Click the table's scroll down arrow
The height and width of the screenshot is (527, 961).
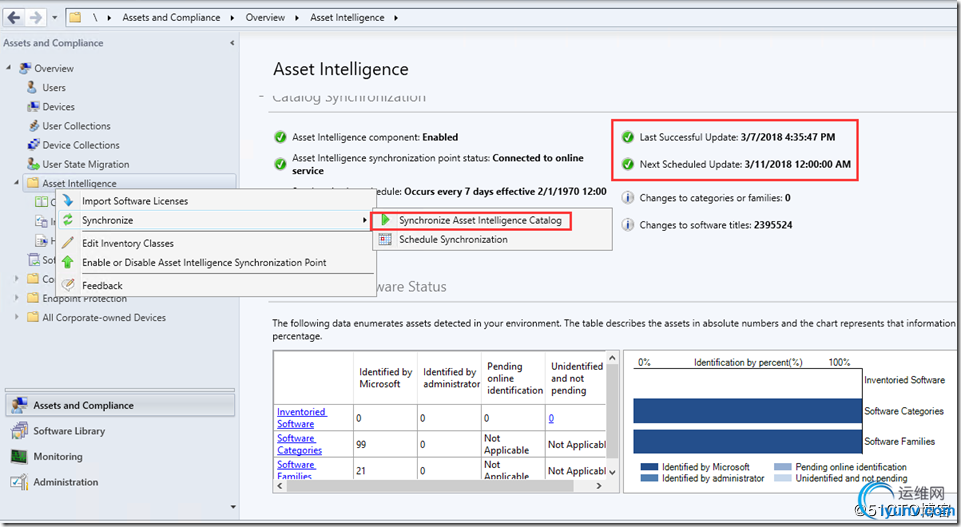point(612,472)
